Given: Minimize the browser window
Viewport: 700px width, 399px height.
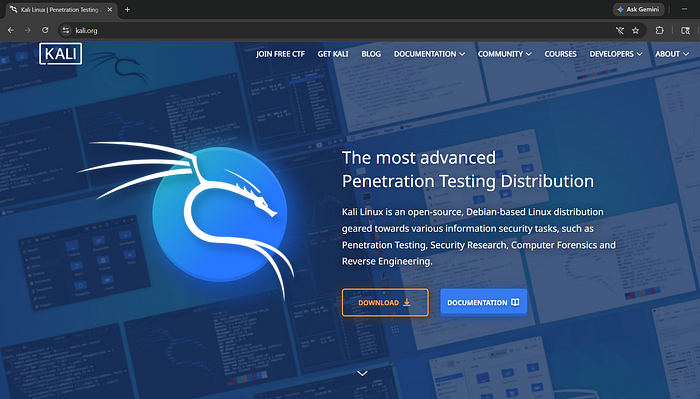Looking at the screenshot, I should (684, 9).
